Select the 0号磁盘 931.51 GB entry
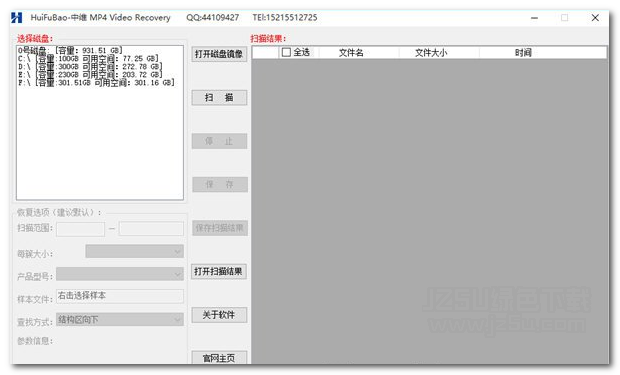Image resolution: width=620 pixels, height=375 pixels. click(x=70, y=50)
